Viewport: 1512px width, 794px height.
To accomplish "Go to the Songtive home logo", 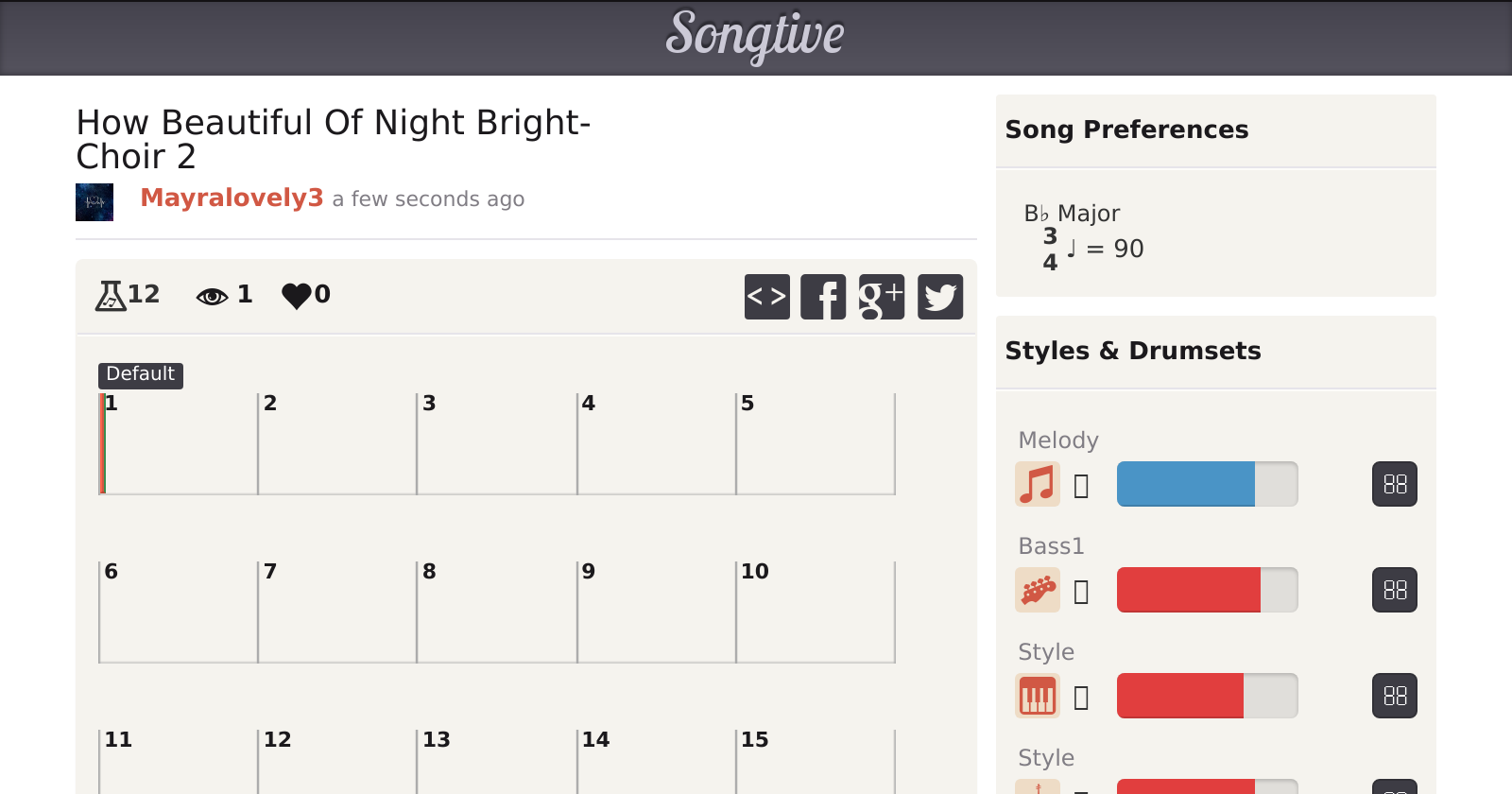I will [x=755, y=36].
